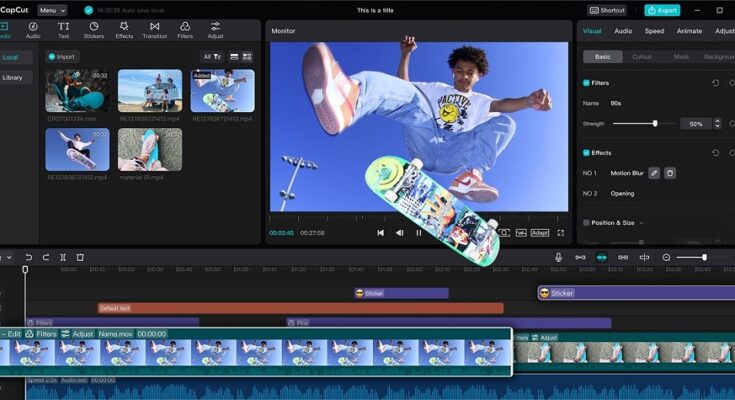Open the Audio tool in top toolbar
Screen dimensions: 735x400
point(33,30)
